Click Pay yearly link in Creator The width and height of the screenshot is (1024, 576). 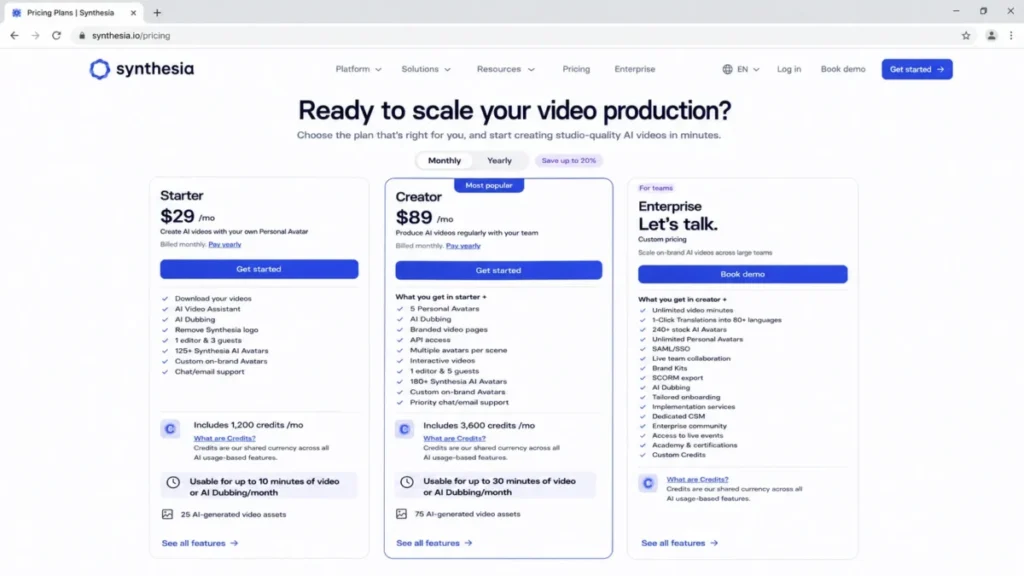pyautogui.click(x=463, y=246)
